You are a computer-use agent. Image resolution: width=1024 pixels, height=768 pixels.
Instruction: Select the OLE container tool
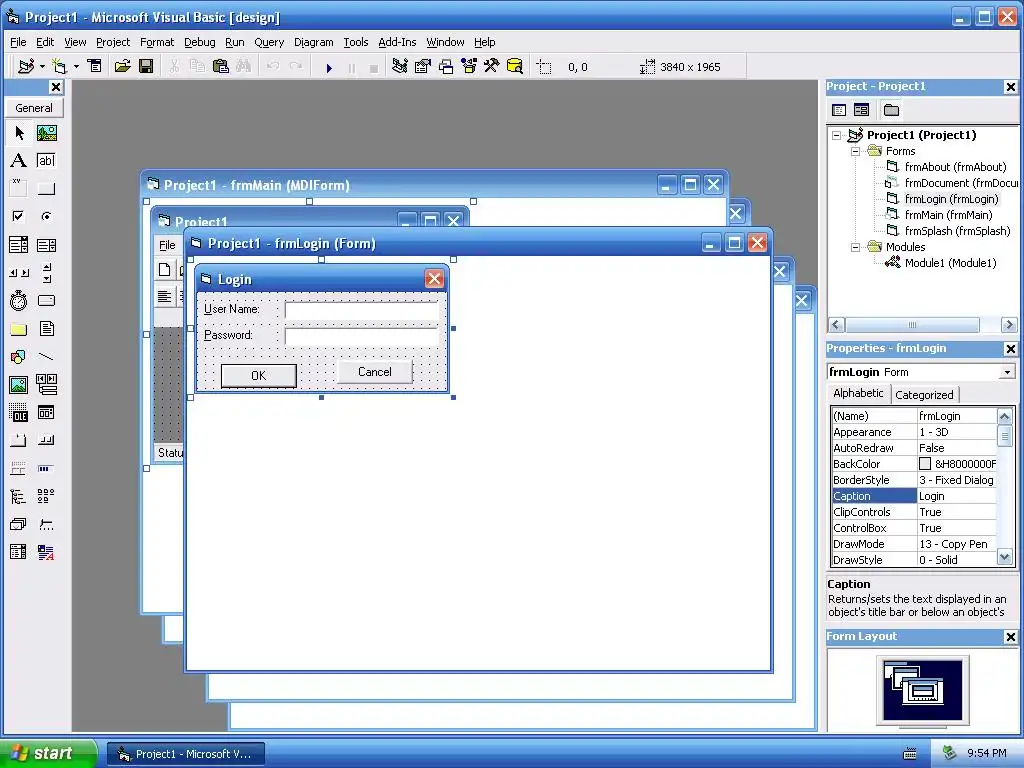click(19, 413)
